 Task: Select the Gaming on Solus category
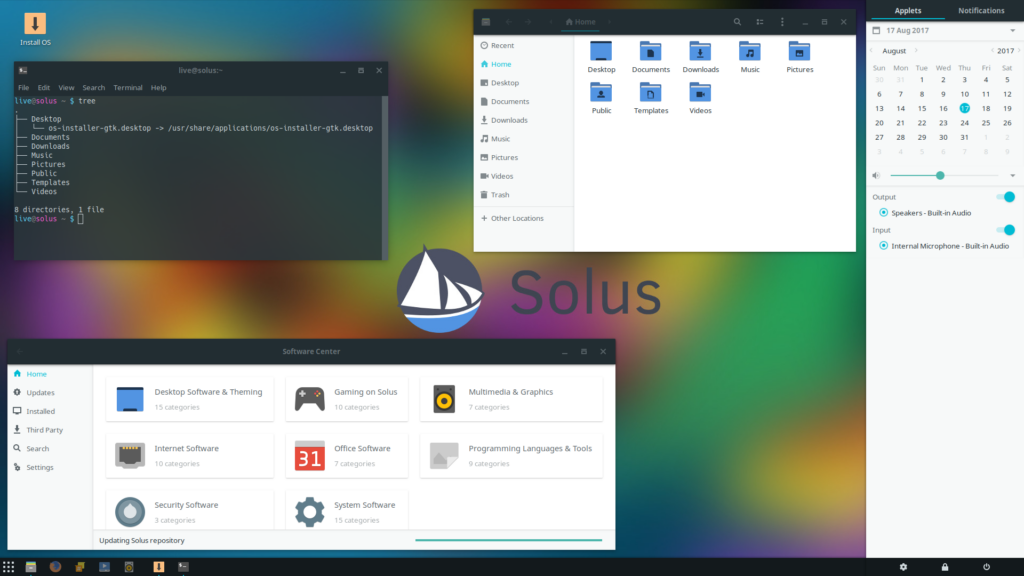345,398
